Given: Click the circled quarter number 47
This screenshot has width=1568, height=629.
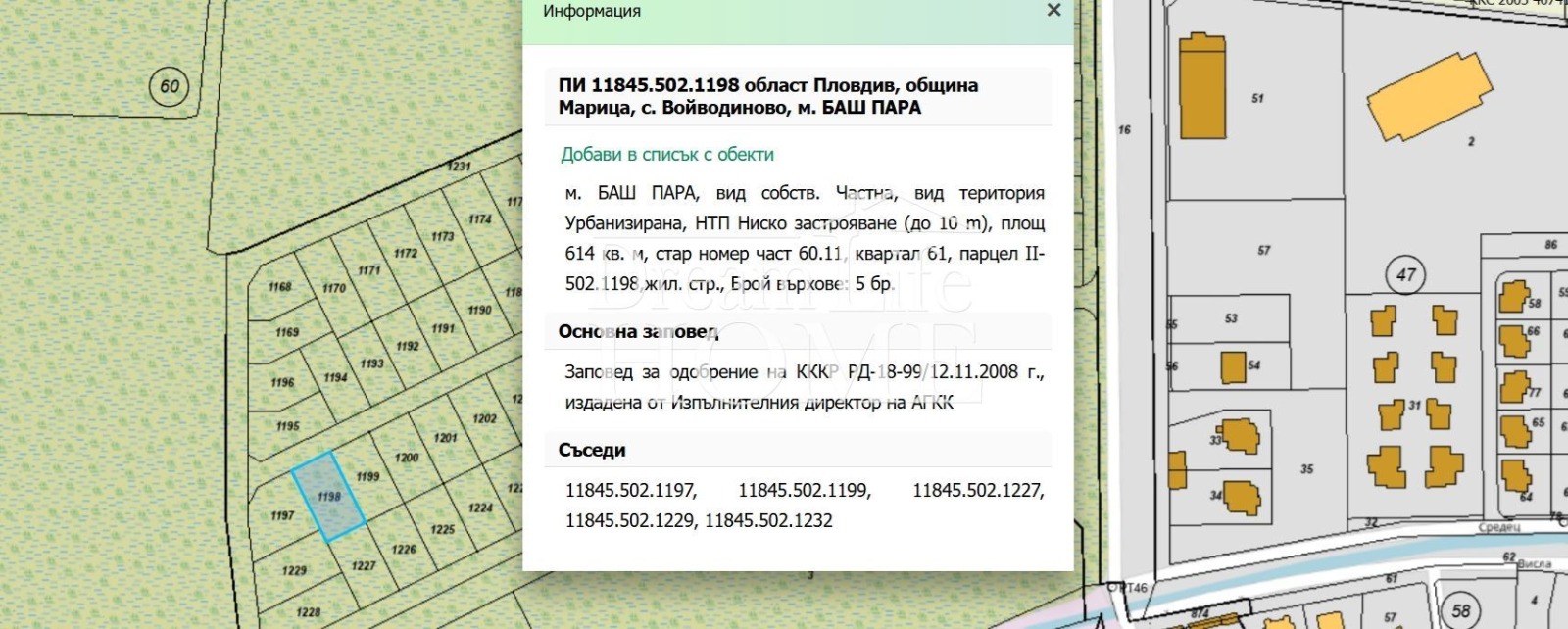Looking at the screenshot, I should coord(1405,274).
